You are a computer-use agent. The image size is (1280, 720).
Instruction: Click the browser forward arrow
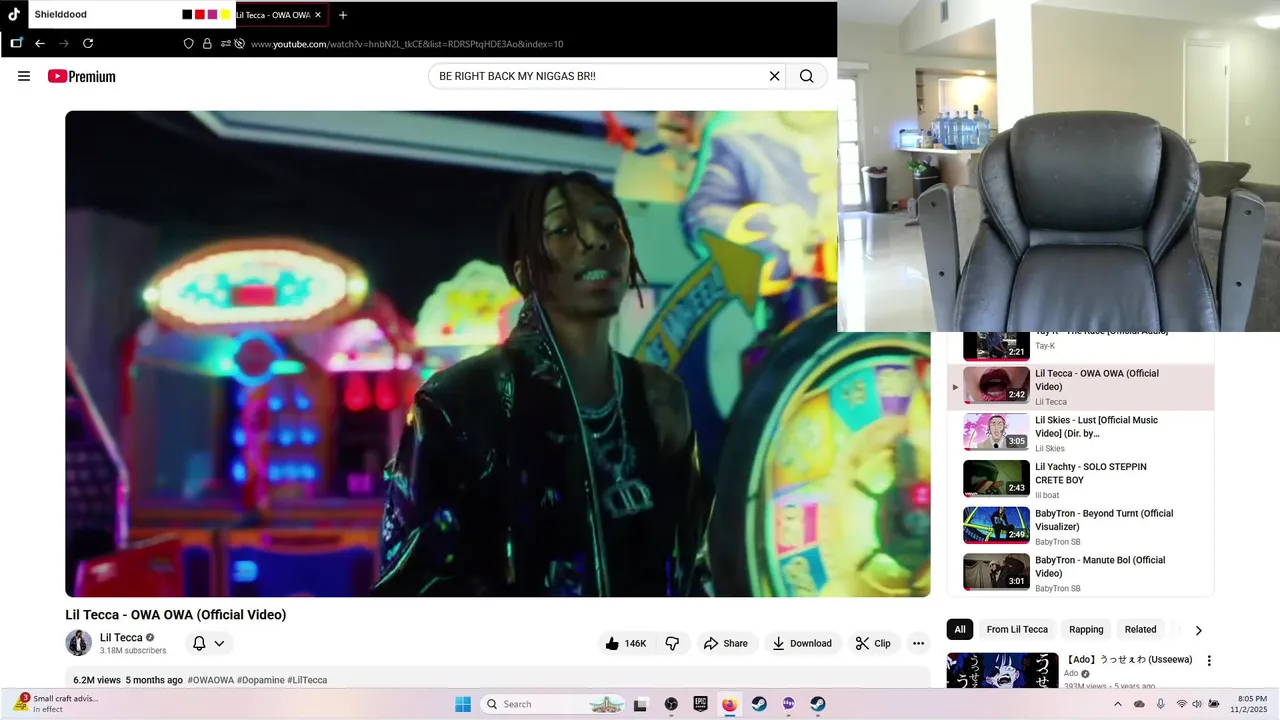pos(64,43)
